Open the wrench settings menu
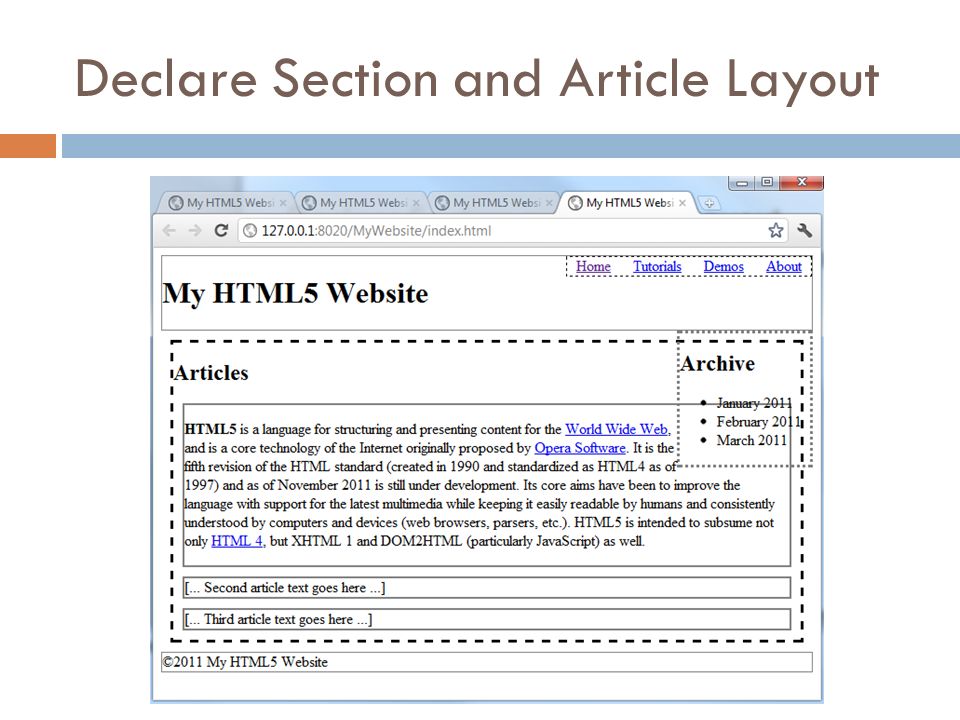The image size is (960, 720). pyautogui.click(x=804, y=231)
